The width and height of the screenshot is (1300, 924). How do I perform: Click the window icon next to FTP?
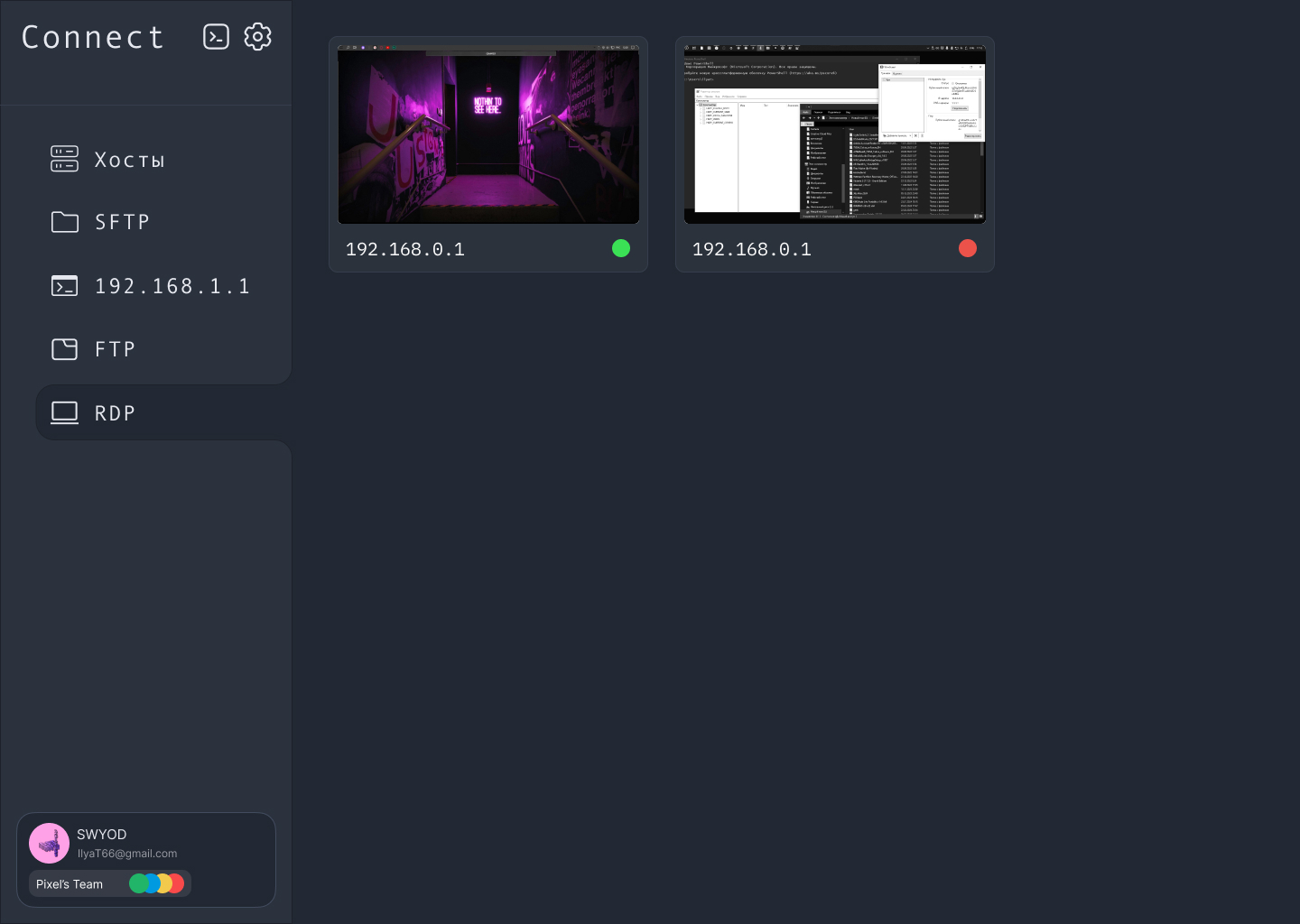point(64,348)
